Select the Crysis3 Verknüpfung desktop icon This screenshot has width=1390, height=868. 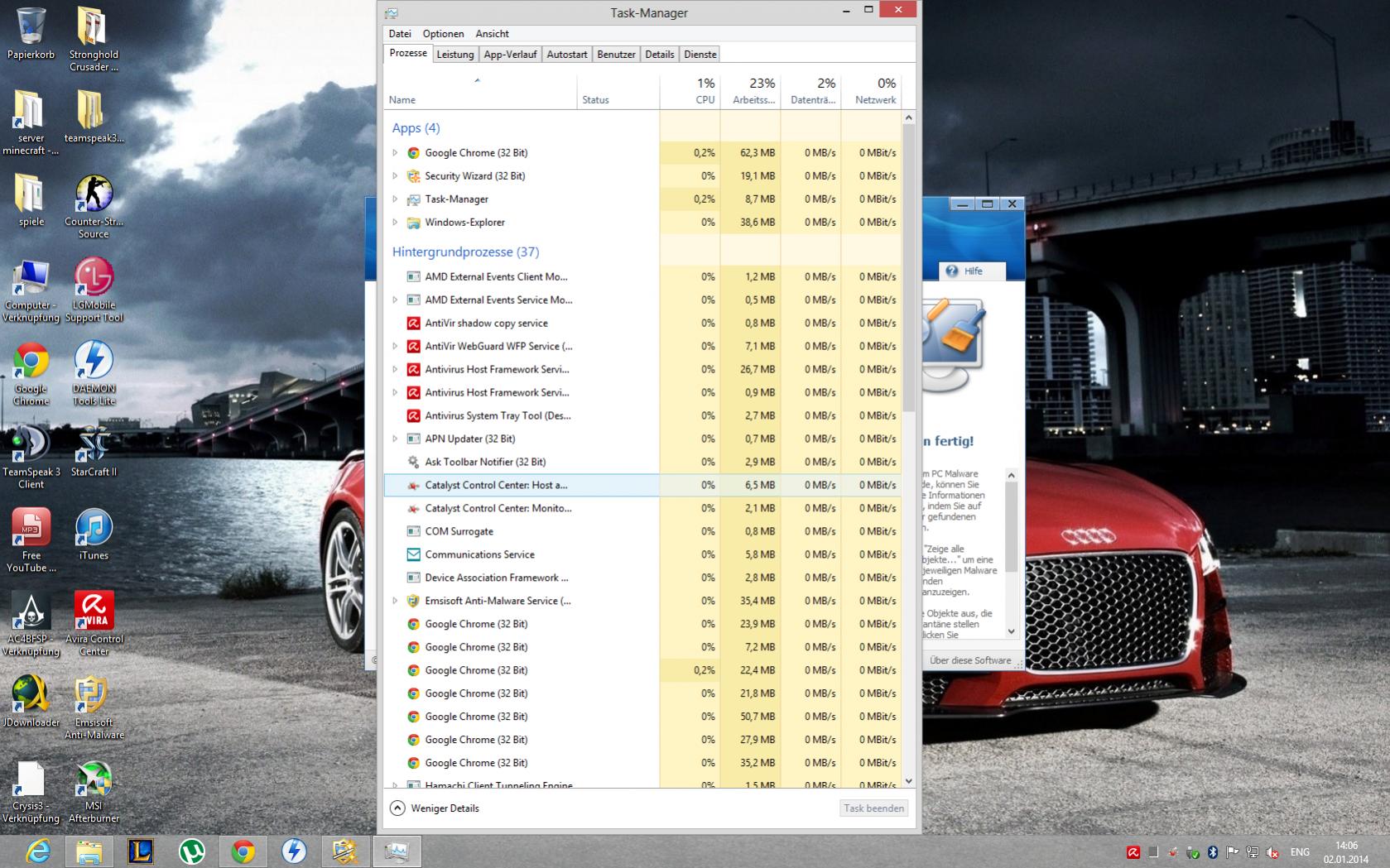click(31, 790)
